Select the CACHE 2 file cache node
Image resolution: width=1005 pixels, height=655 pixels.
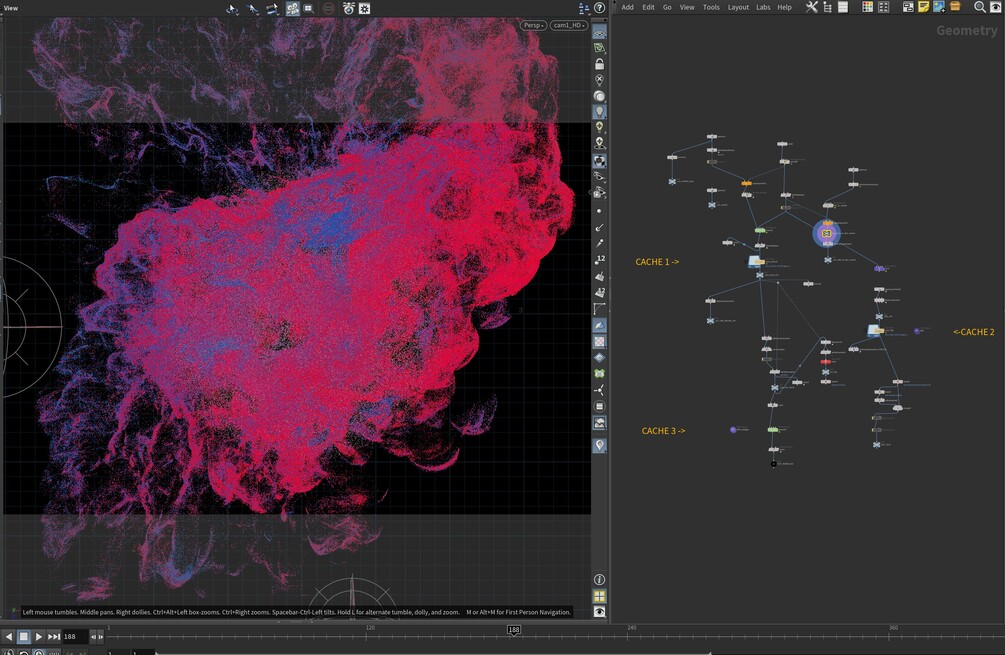point(875,331)
